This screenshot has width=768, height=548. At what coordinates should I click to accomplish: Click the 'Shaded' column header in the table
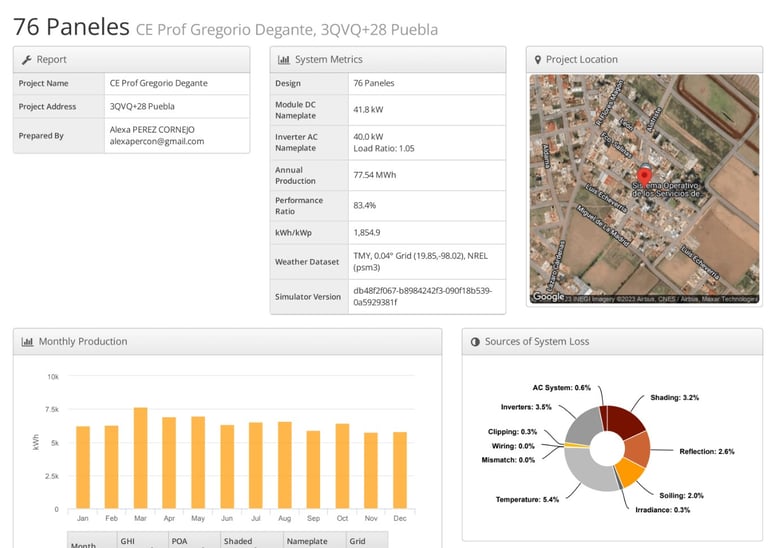(238, 541)
